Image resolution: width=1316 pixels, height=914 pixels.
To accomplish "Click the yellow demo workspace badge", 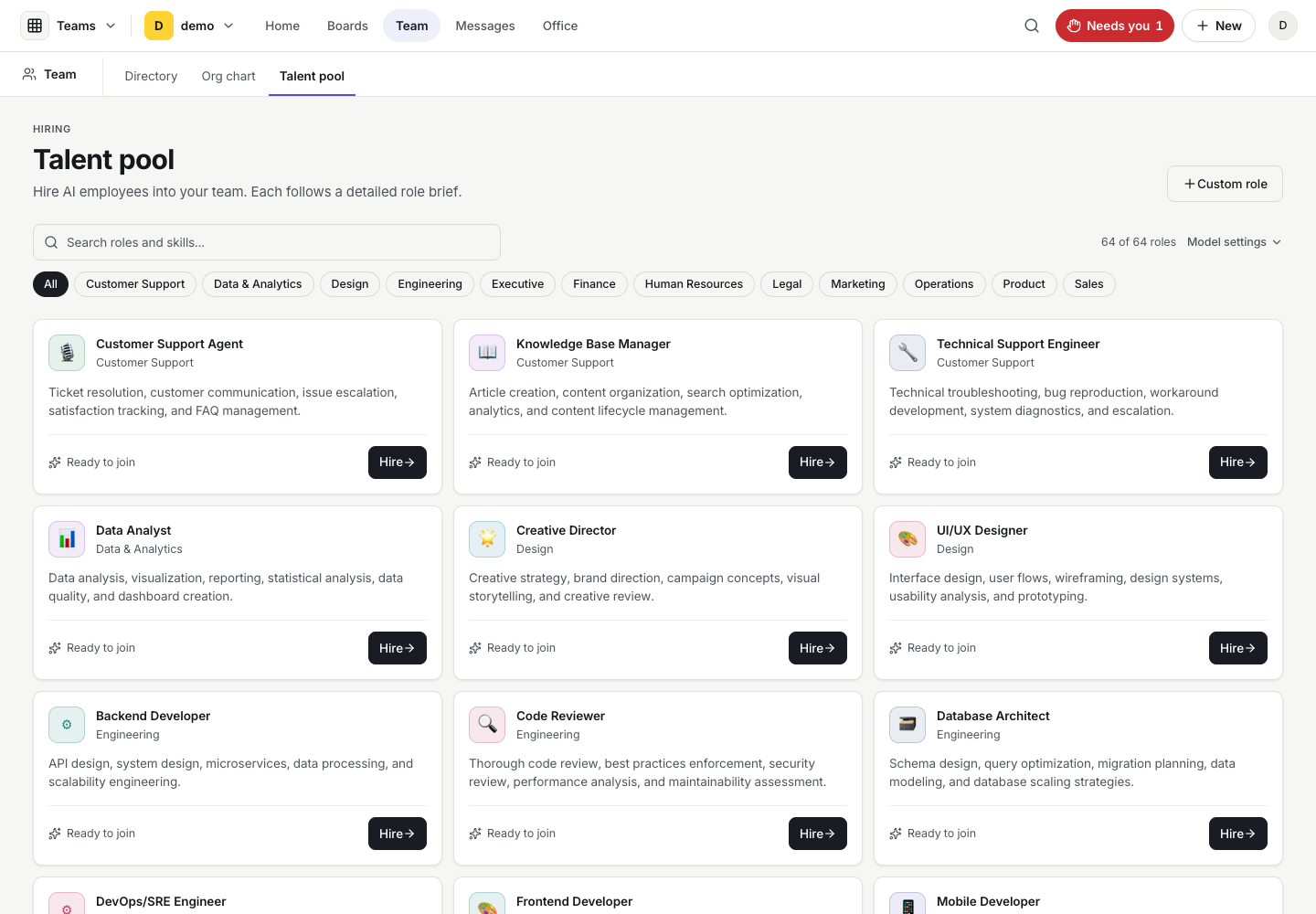I will point(159,26).
